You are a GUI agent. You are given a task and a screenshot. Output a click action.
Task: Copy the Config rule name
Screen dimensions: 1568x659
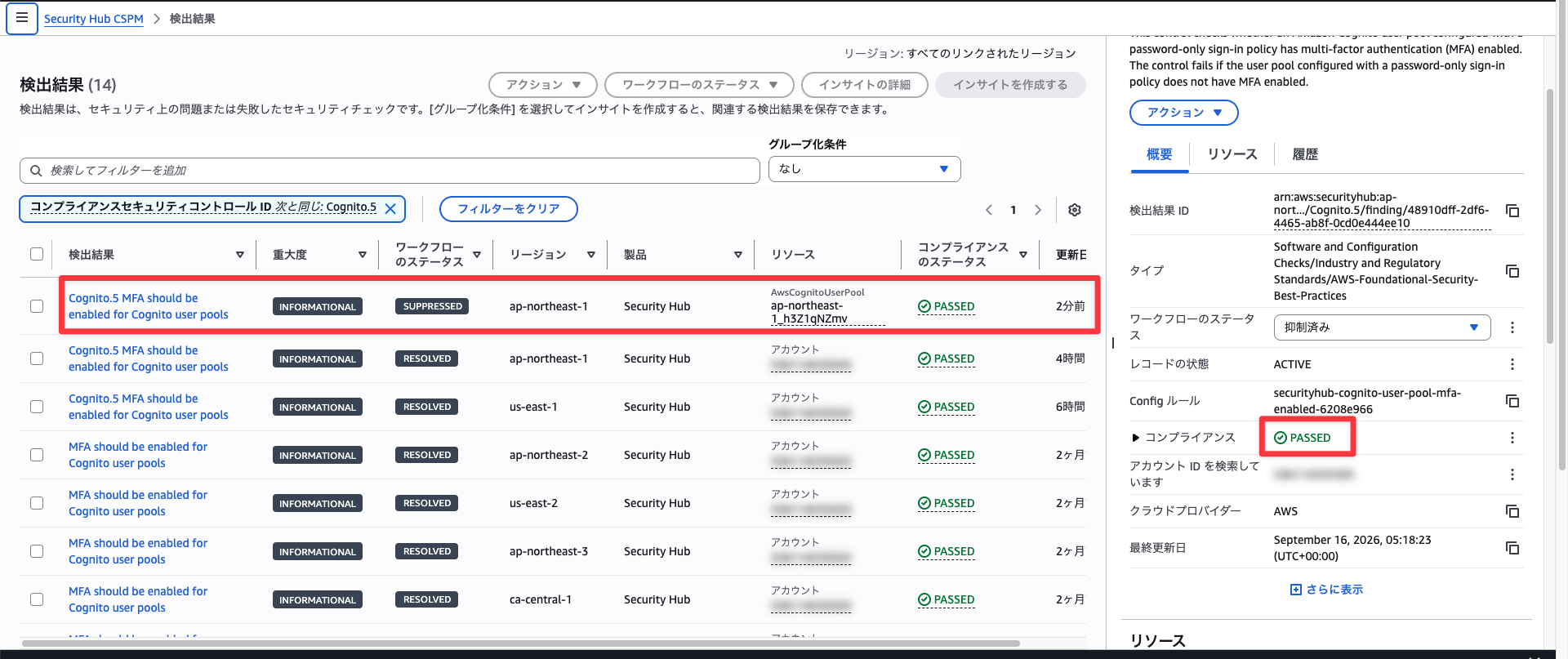coord(1512,401)
